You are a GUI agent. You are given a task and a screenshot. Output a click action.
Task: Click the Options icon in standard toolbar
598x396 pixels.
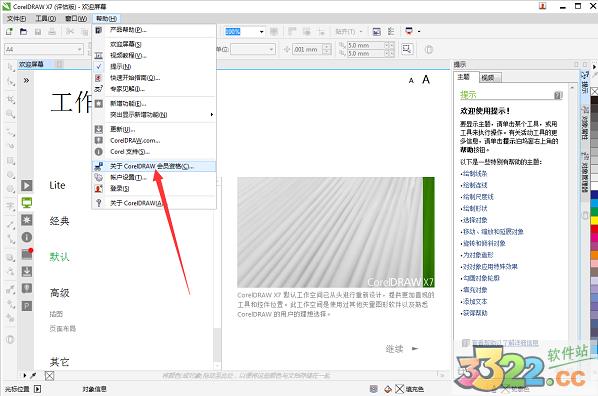click(x=391, y=32)
